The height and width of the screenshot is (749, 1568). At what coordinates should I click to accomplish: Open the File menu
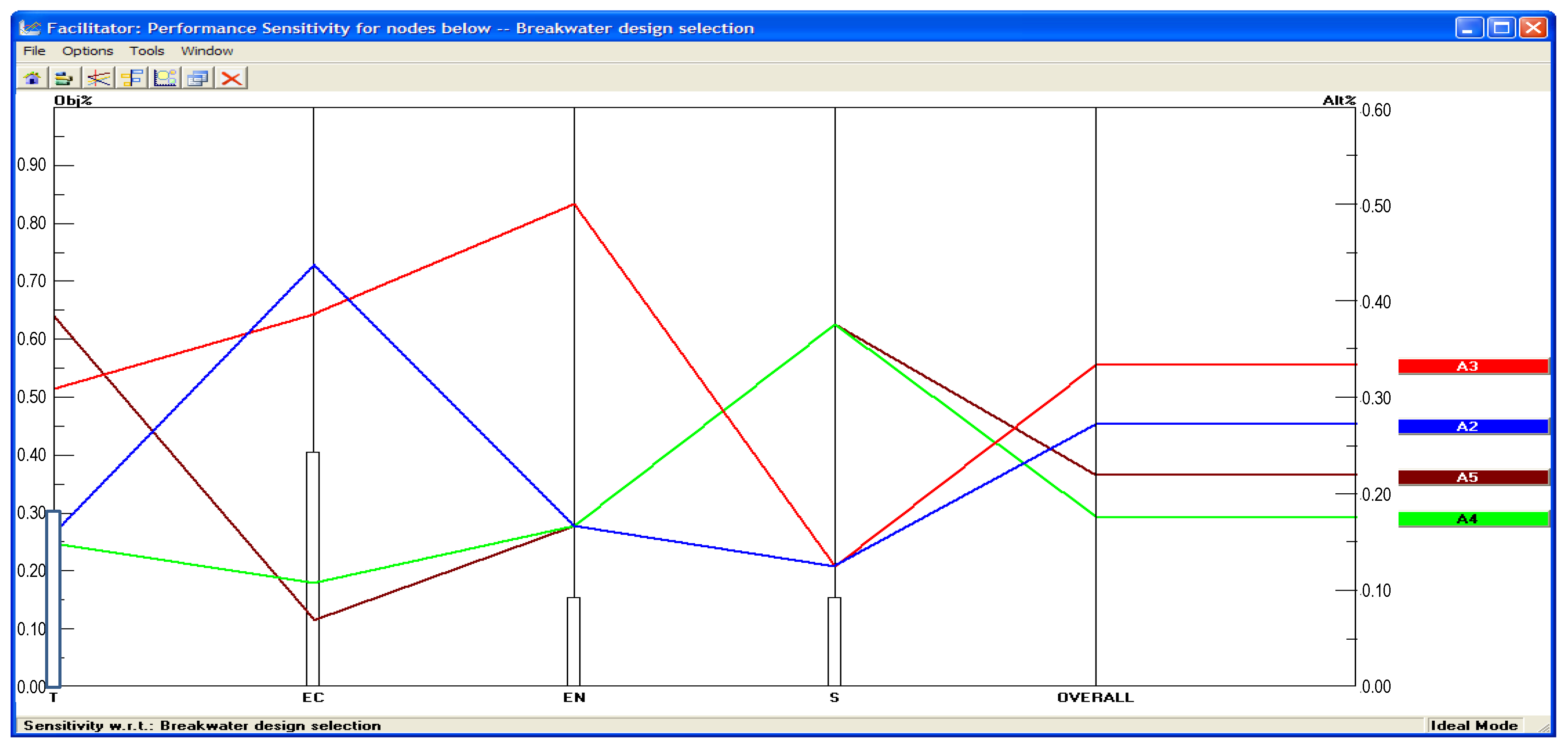pyautogui.click(x=34, y=51)
